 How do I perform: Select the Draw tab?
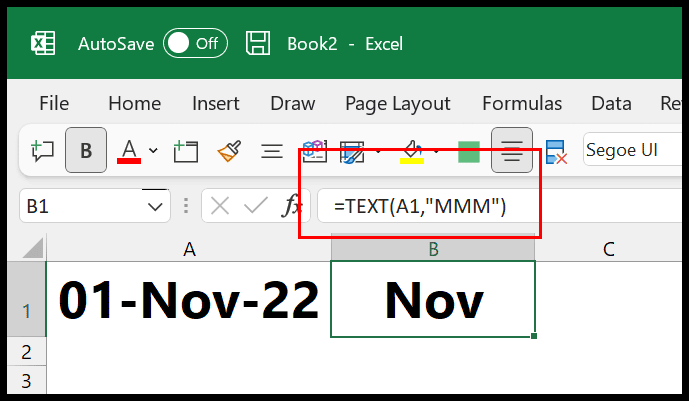[x=293, y=104]
